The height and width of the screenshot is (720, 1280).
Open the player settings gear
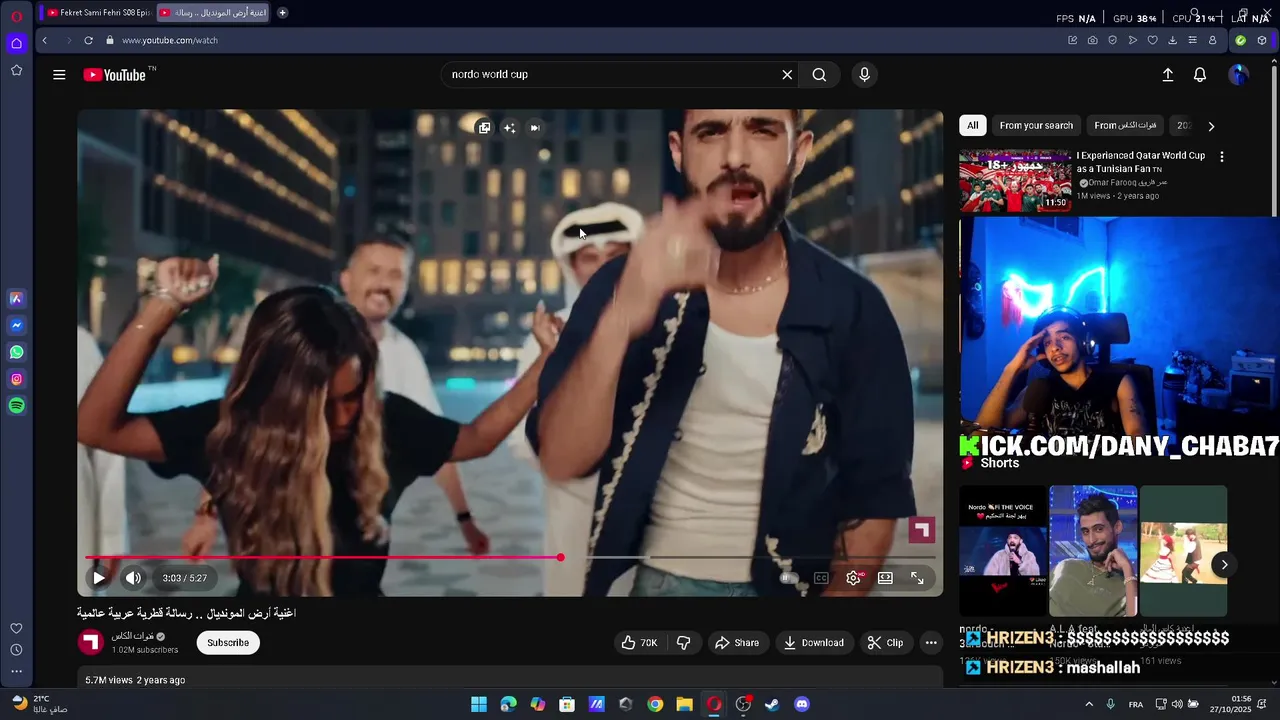point(853,578)
